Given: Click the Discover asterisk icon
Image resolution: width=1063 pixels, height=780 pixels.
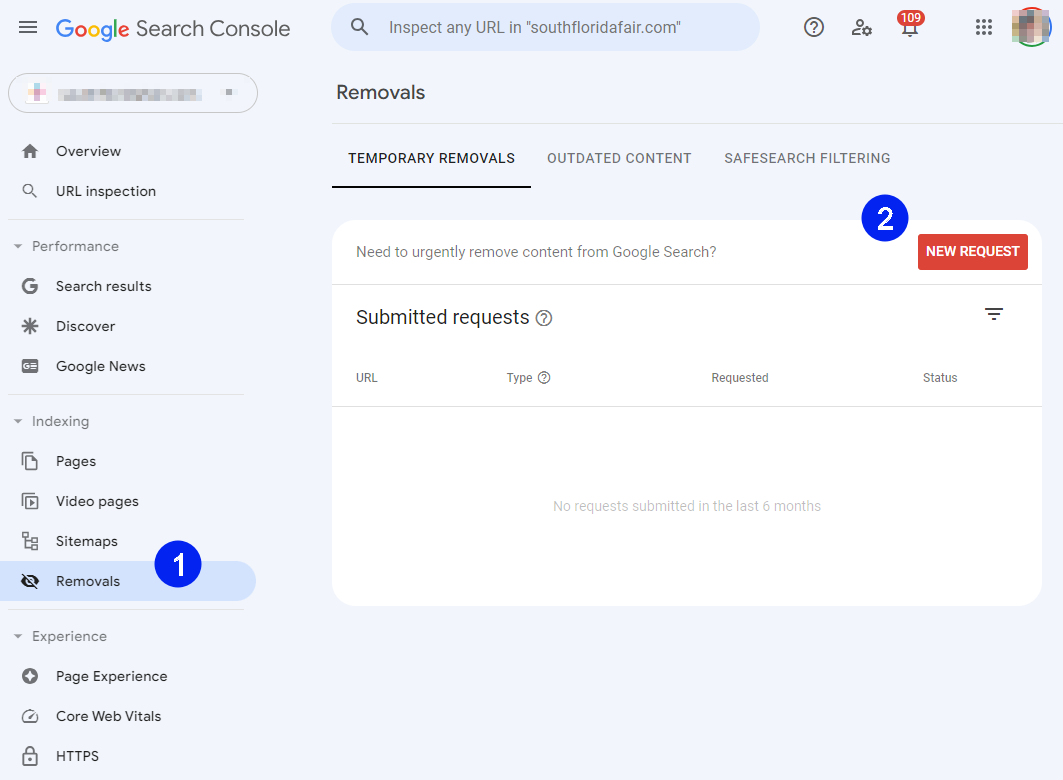Looking at the screenshot, I should point(30,326).
